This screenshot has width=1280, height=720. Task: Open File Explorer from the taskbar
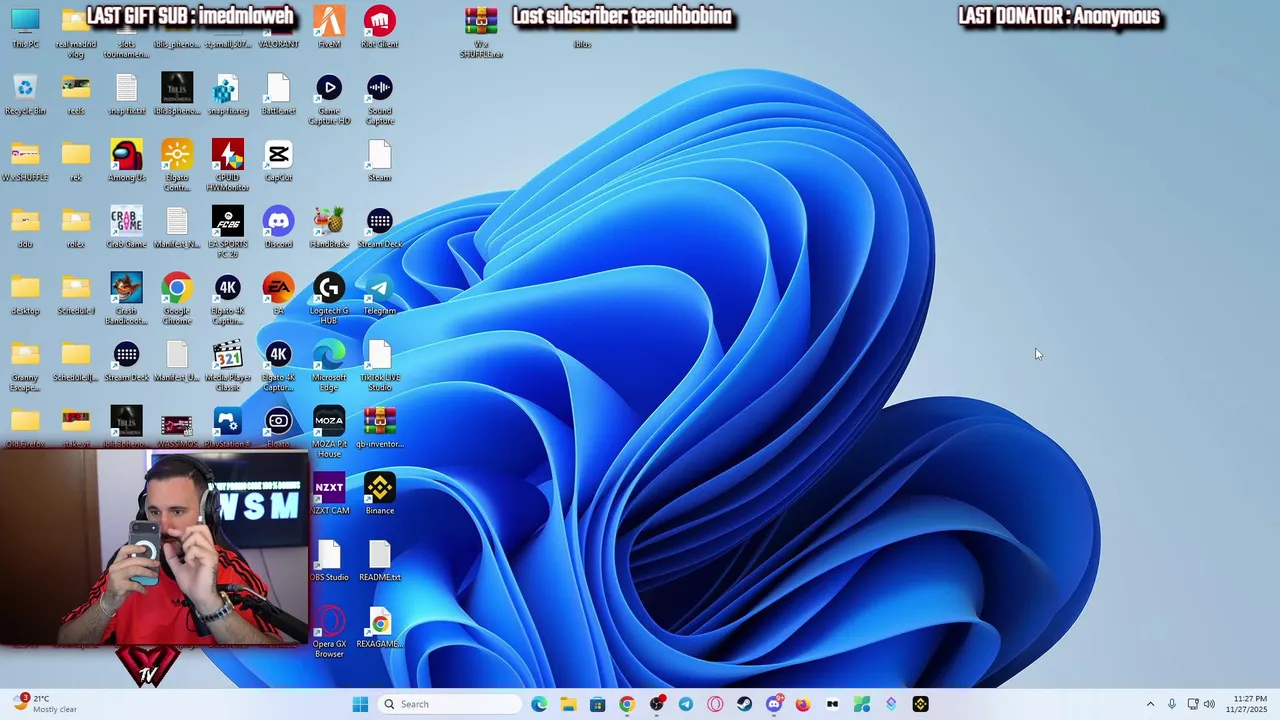click(x=568, y=704)
